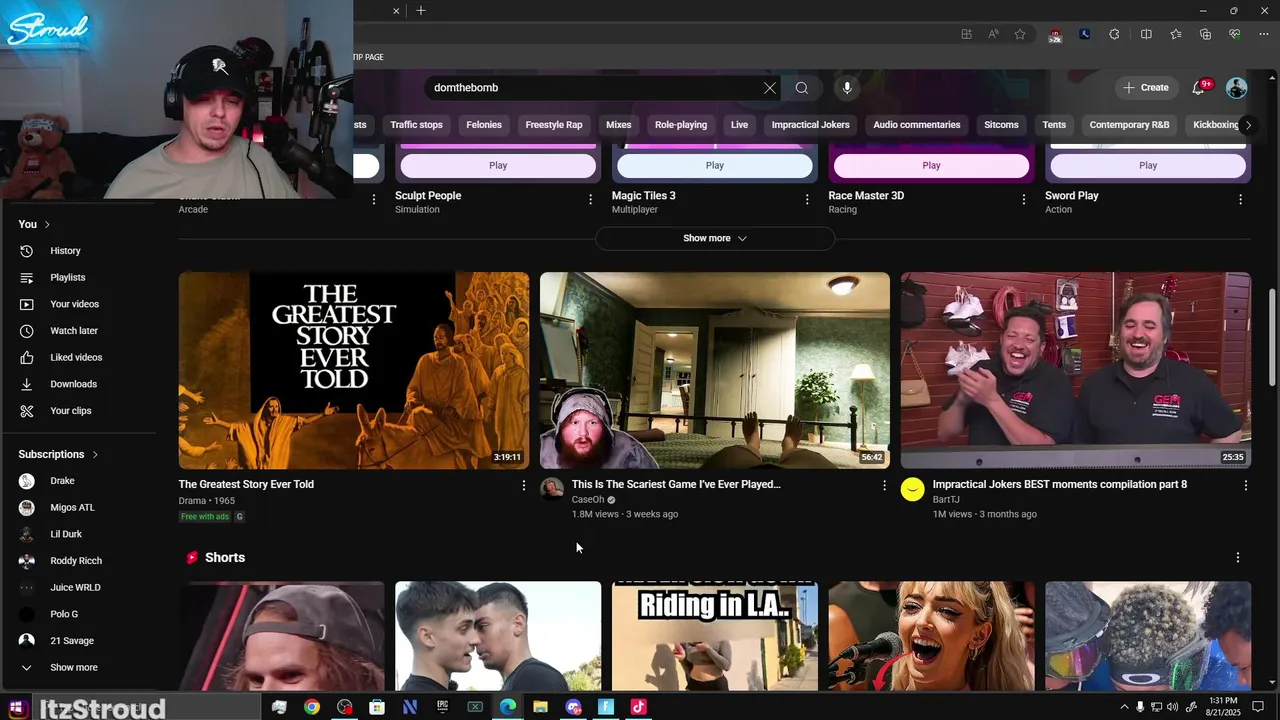This screenshot has height=720, width=1280.
Task: Open the YouTube notifications bell
Action: 1198,88
